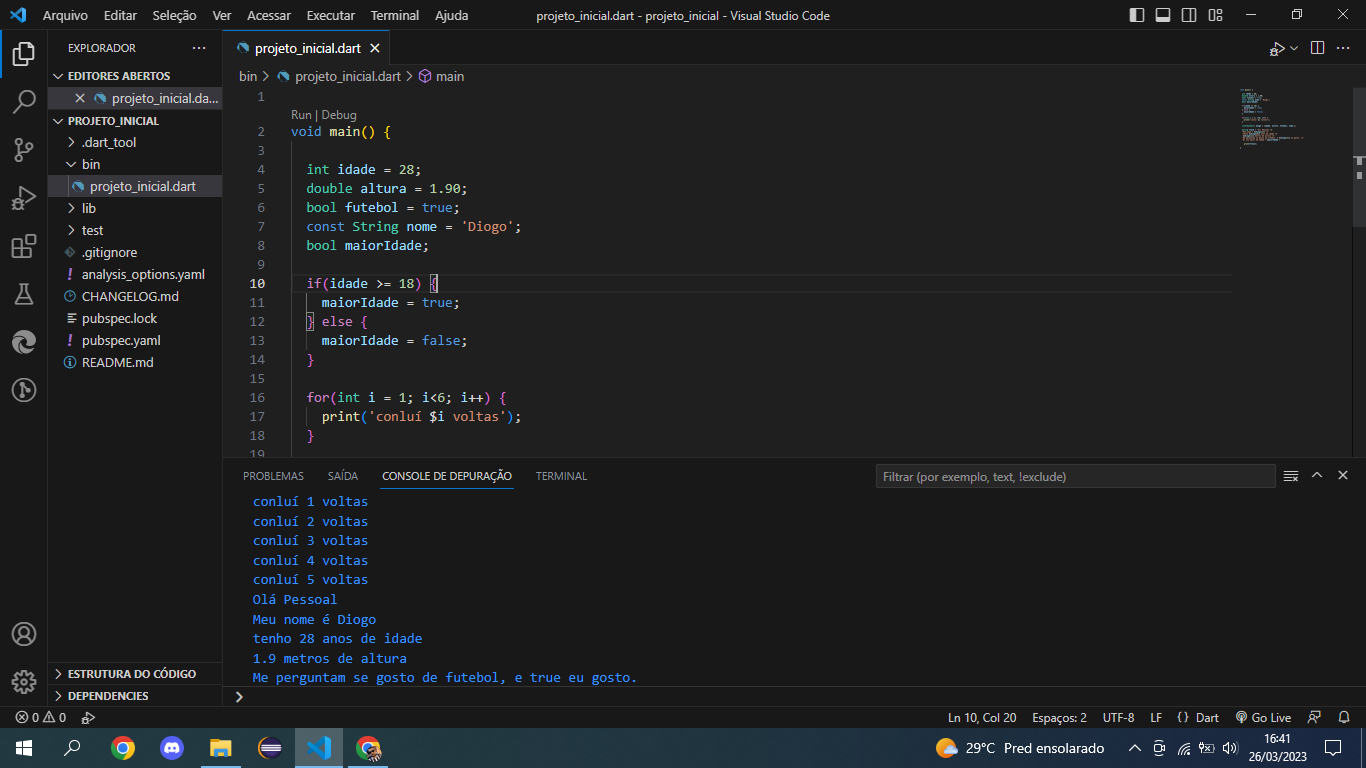Open the Arquivo menu
Viewport: 1366px width, 768px height.
coord(65,15)
